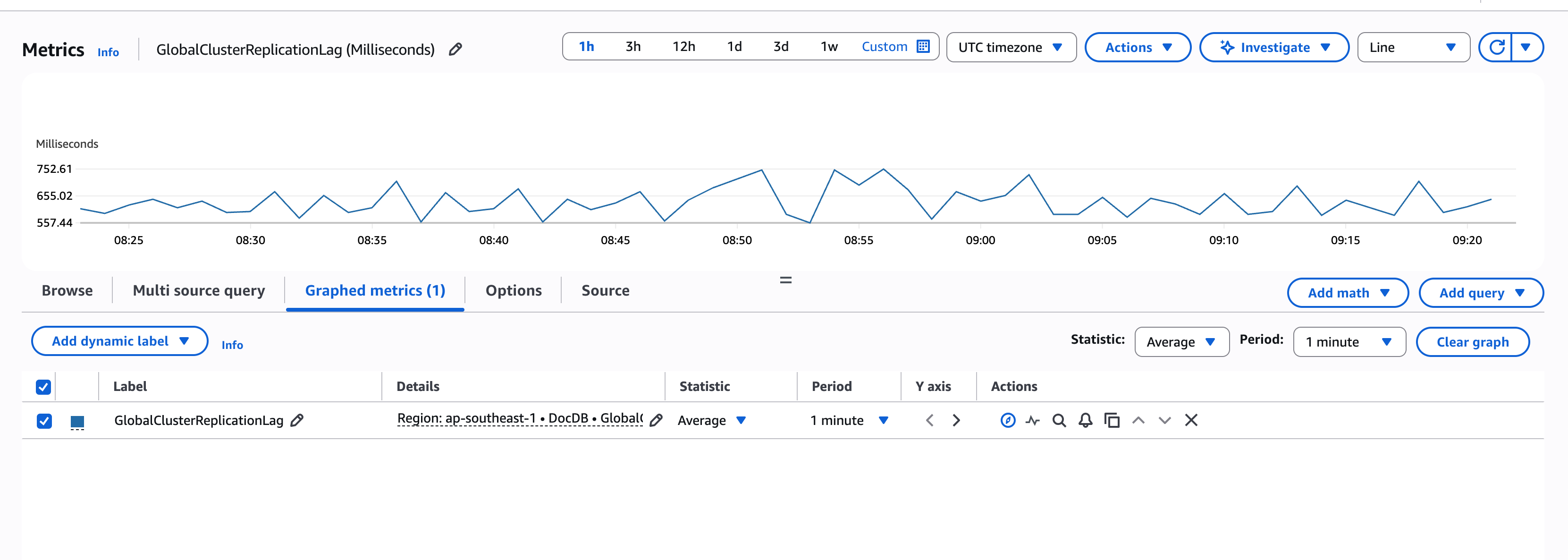Viewport: 1568px width, 560px height.
Task: Open the Add math button
Action: (x=1347, y=293)
